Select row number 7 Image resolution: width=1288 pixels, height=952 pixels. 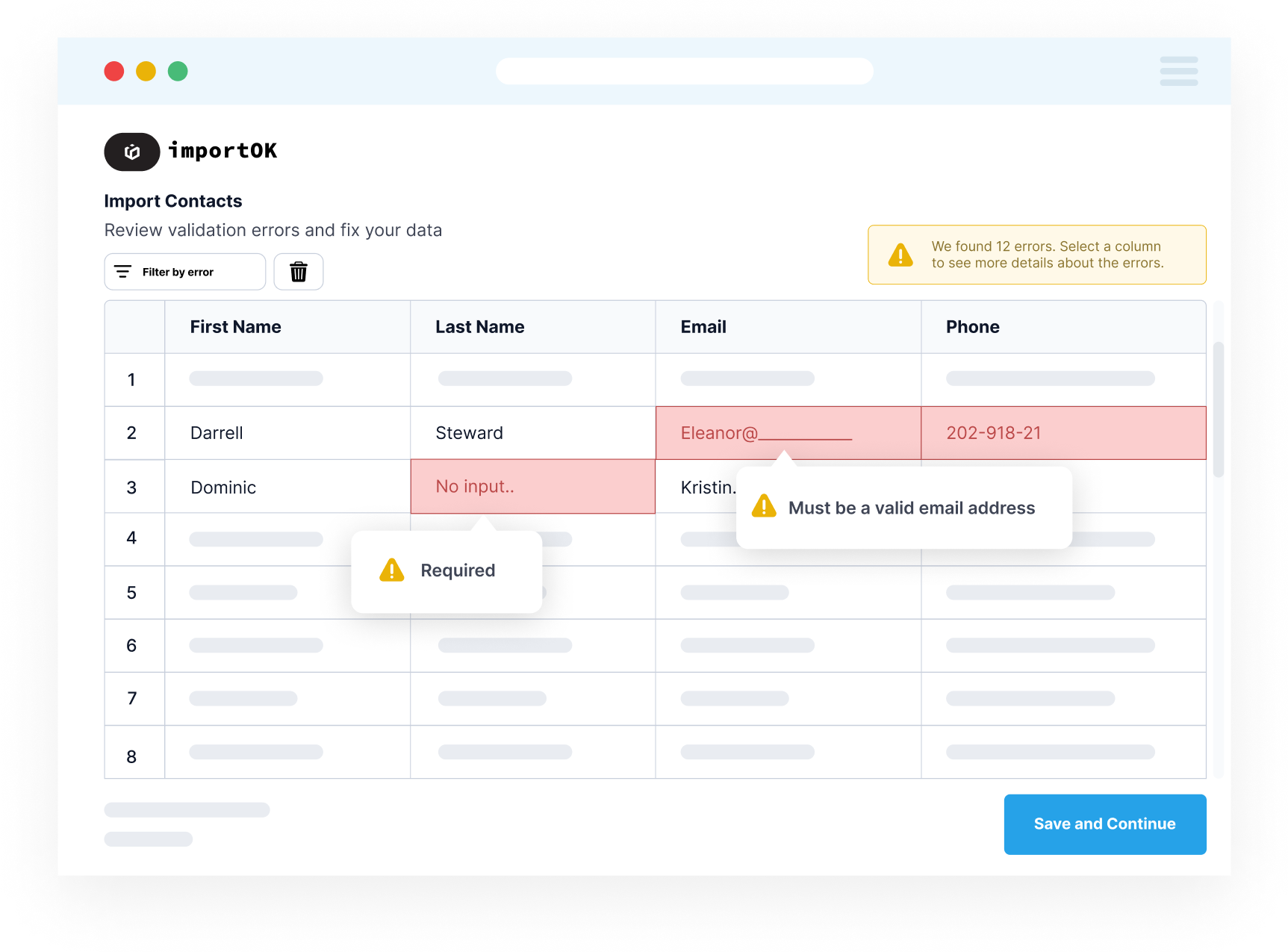pos(134,699)
